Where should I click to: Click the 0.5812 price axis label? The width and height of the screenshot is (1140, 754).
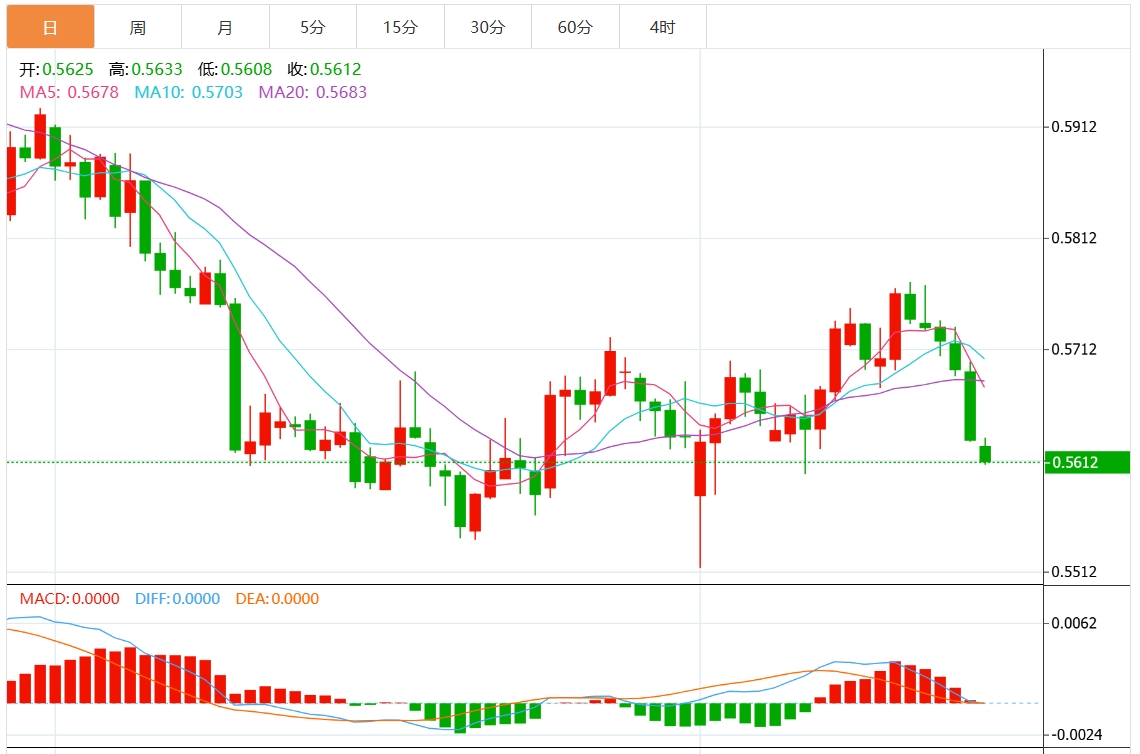[1074, 238]
